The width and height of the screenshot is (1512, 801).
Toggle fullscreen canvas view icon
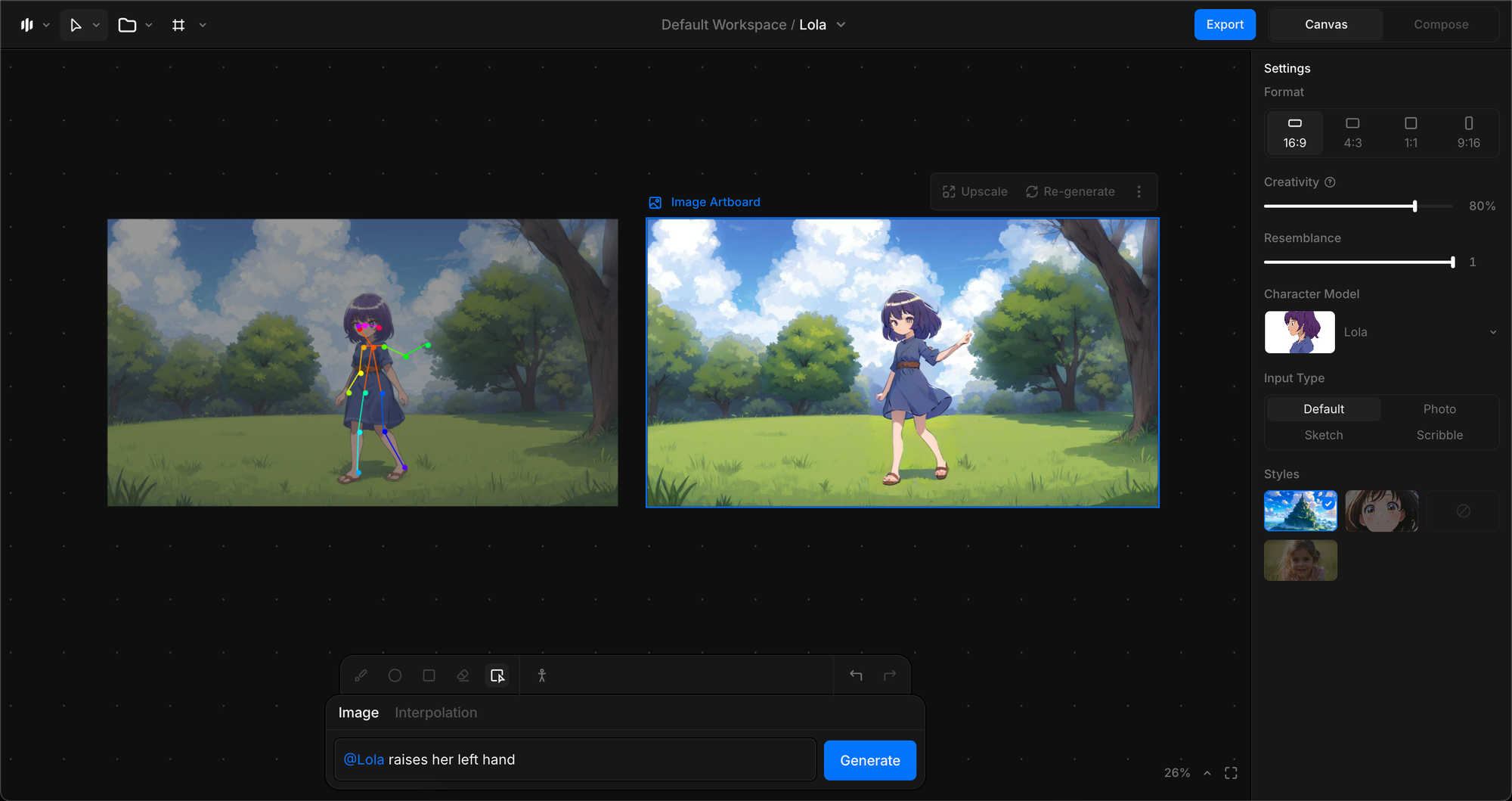click(x=1231, y=773)
